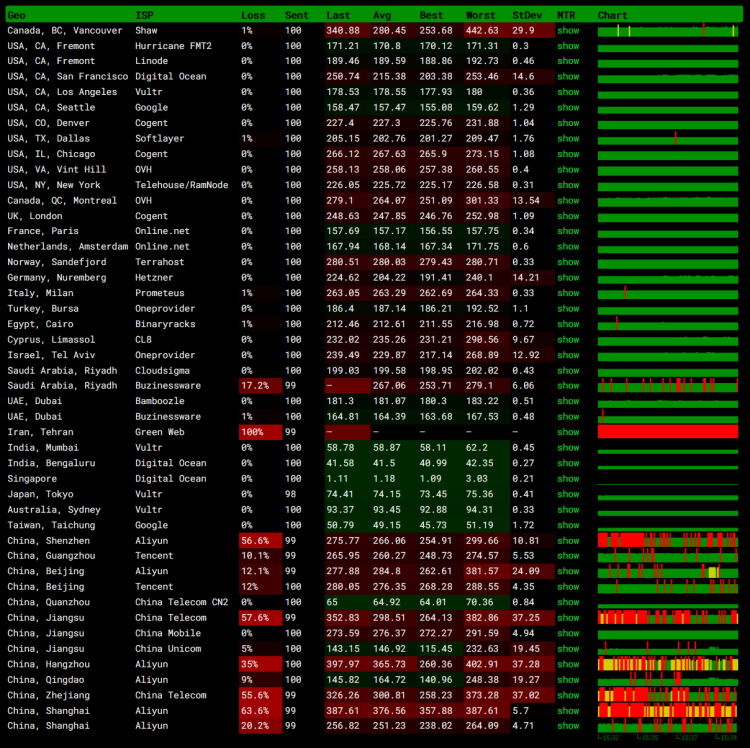Click the solid red chart for Iran Tehran
This screenshot has height=748, width=750.
(667, 432)
